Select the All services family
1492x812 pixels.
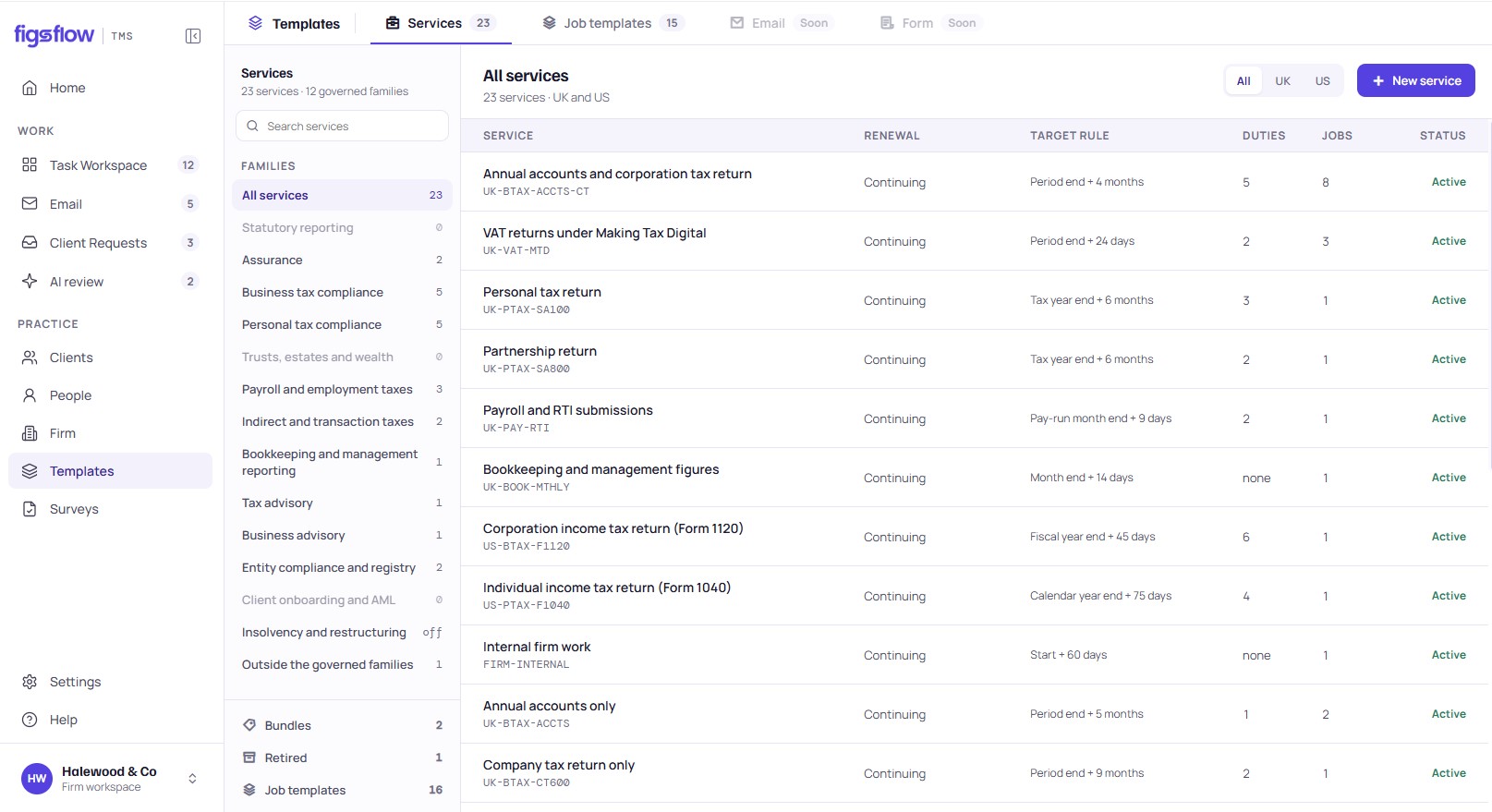(342, 195)
